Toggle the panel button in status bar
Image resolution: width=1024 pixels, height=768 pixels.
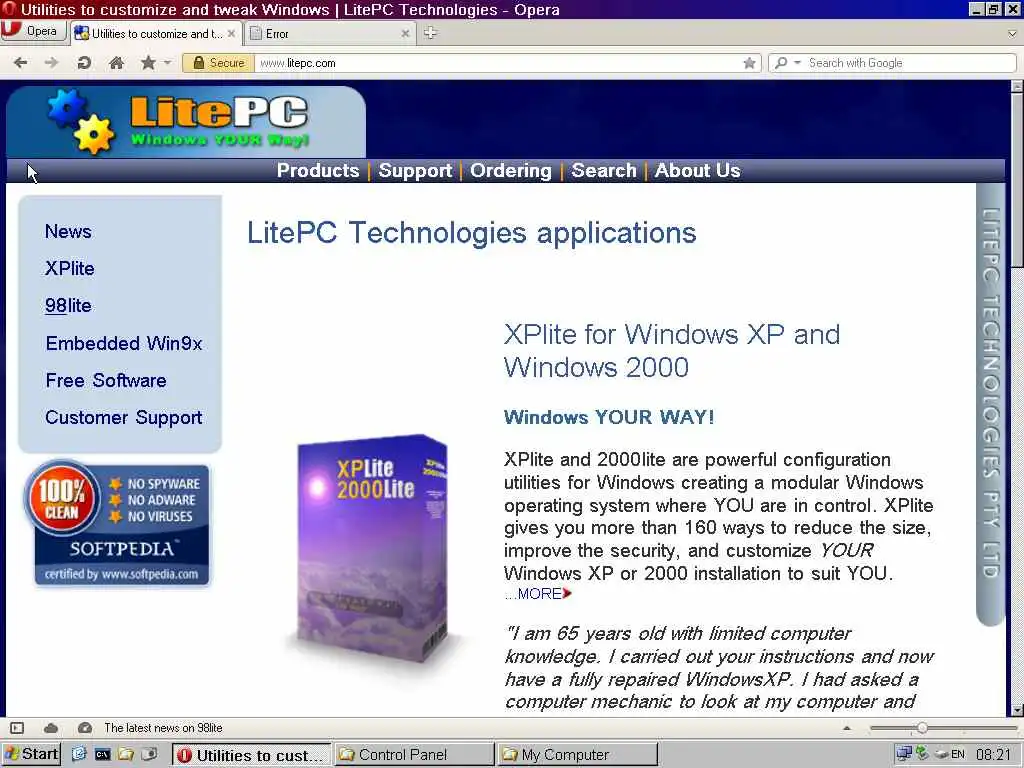pos(17,728)
